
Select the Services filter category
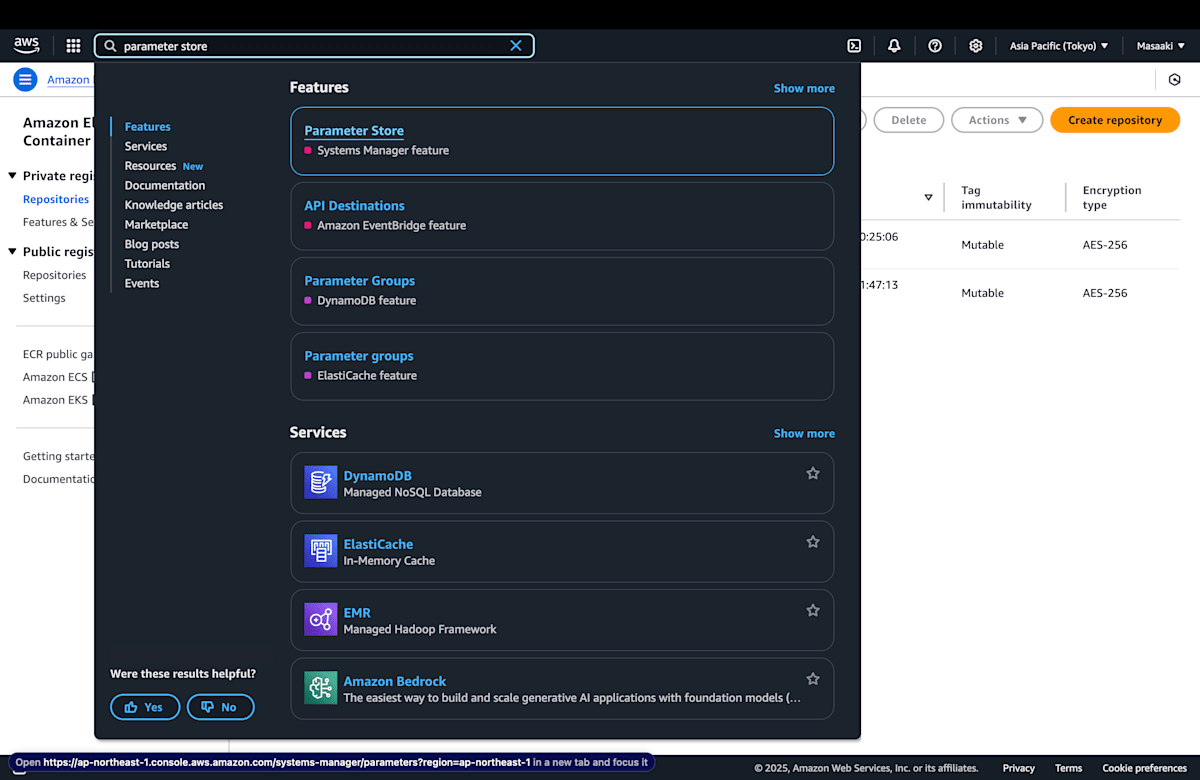pyautogui.click(x=146, y=146)
